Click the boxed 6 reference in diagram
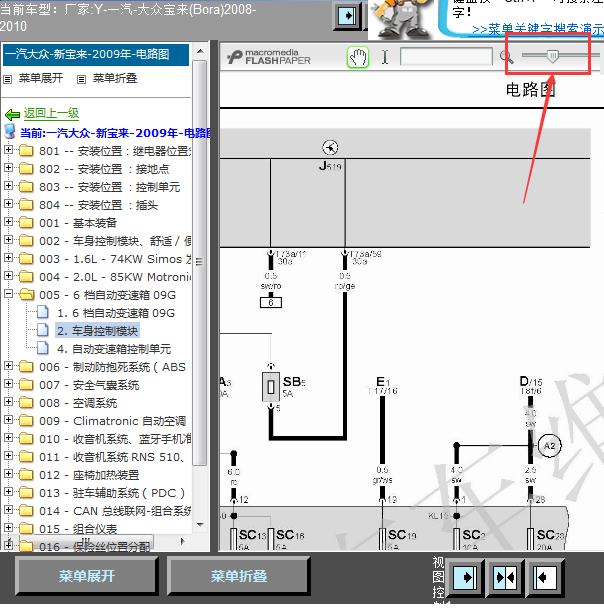The image size is (604, 613). [271, 302]
